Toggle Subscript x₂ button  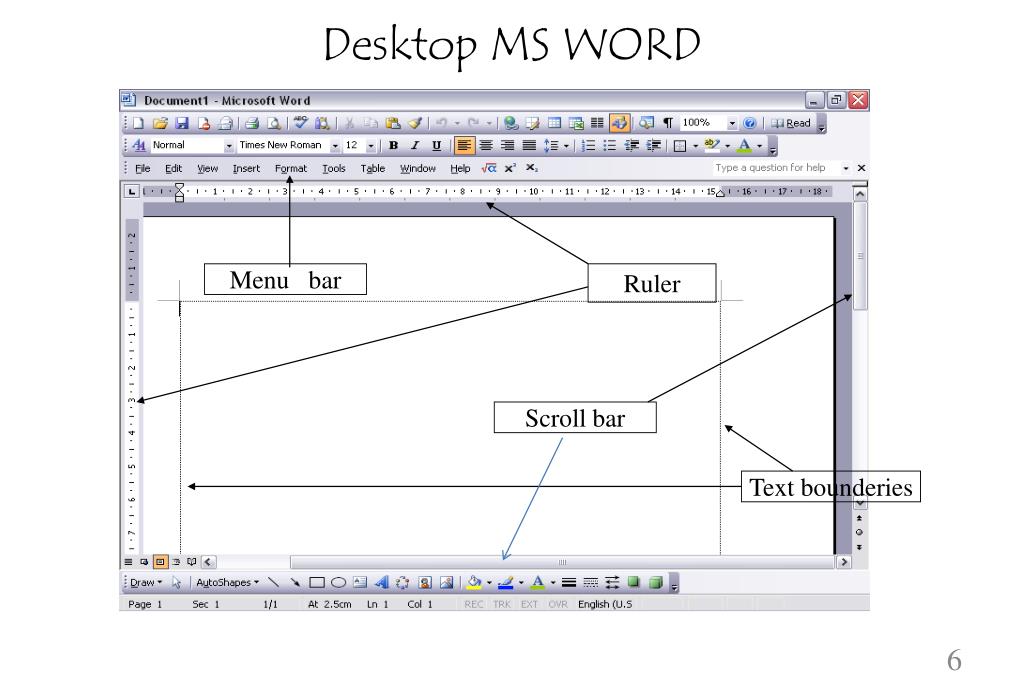click(532, 168)
